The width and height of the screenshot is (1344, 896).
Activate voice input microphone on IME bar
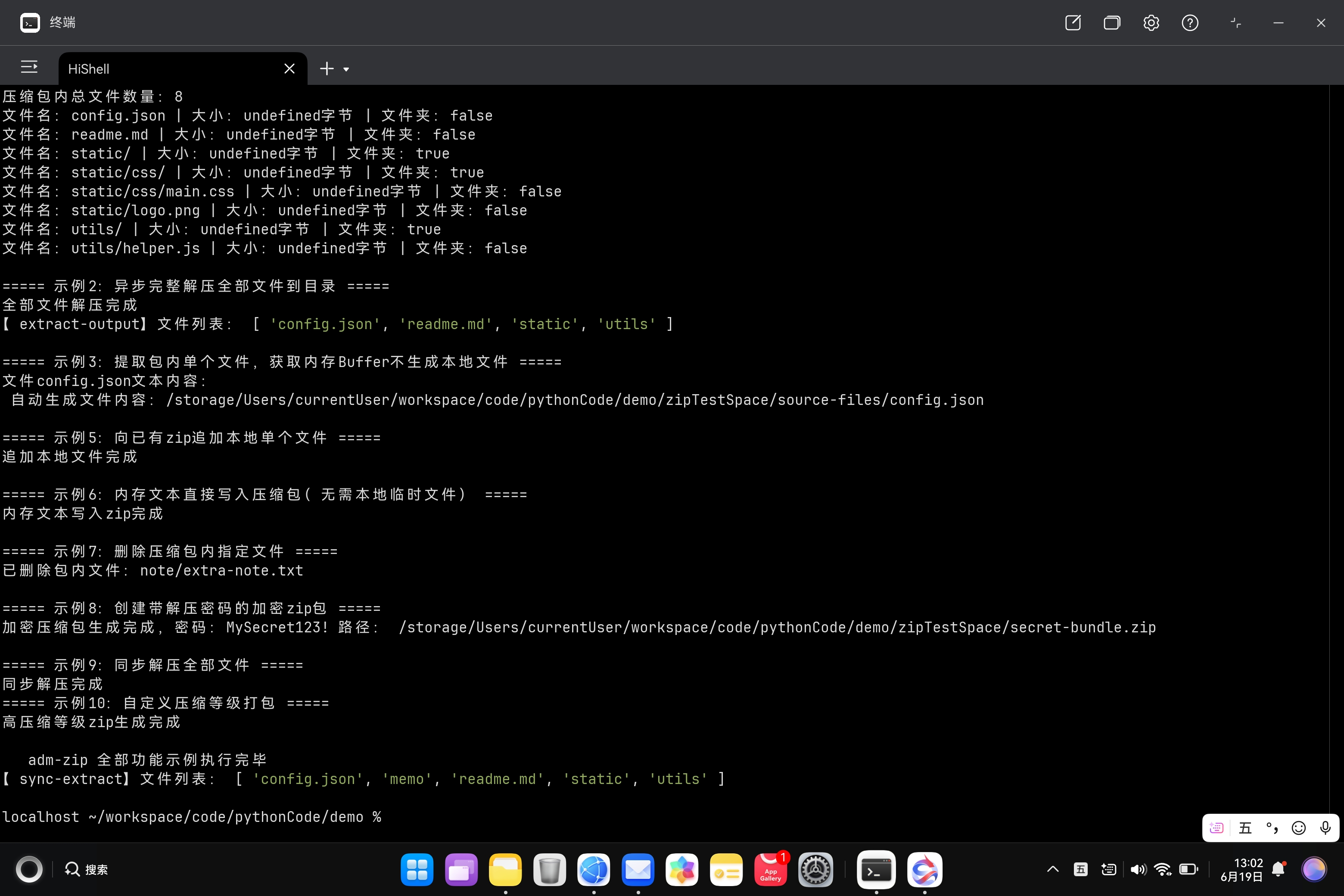(x=1325, y=828)
